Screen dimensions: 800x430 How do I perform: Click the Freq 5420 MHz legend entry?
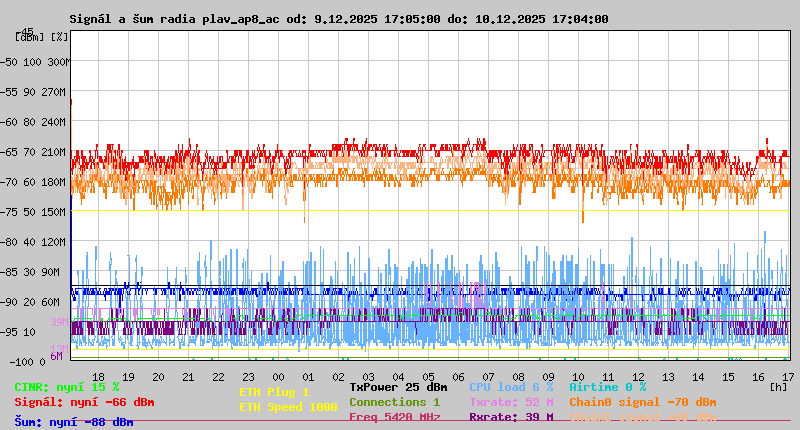point(394,417)
